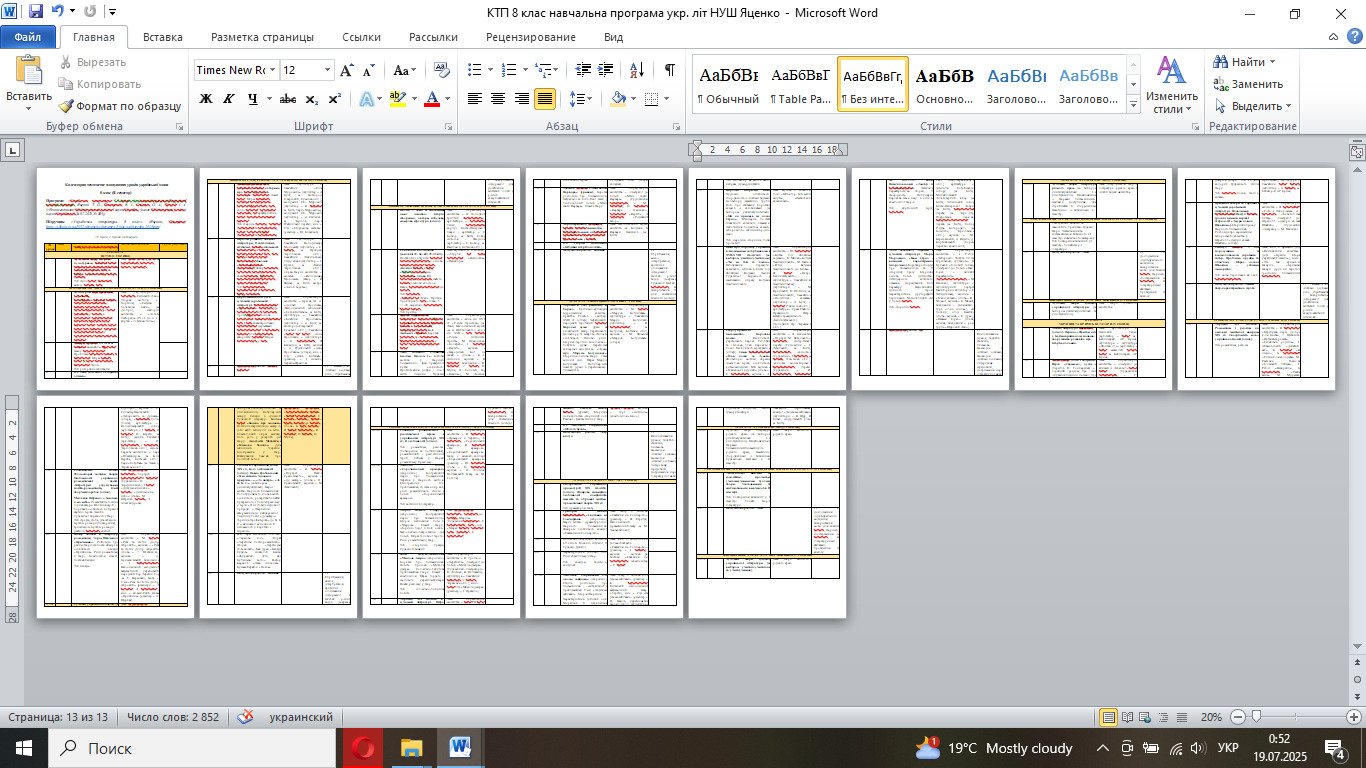Toggle strikethrough formatting (abc)
1366x768 pixels.
click(x=288, y=99)
